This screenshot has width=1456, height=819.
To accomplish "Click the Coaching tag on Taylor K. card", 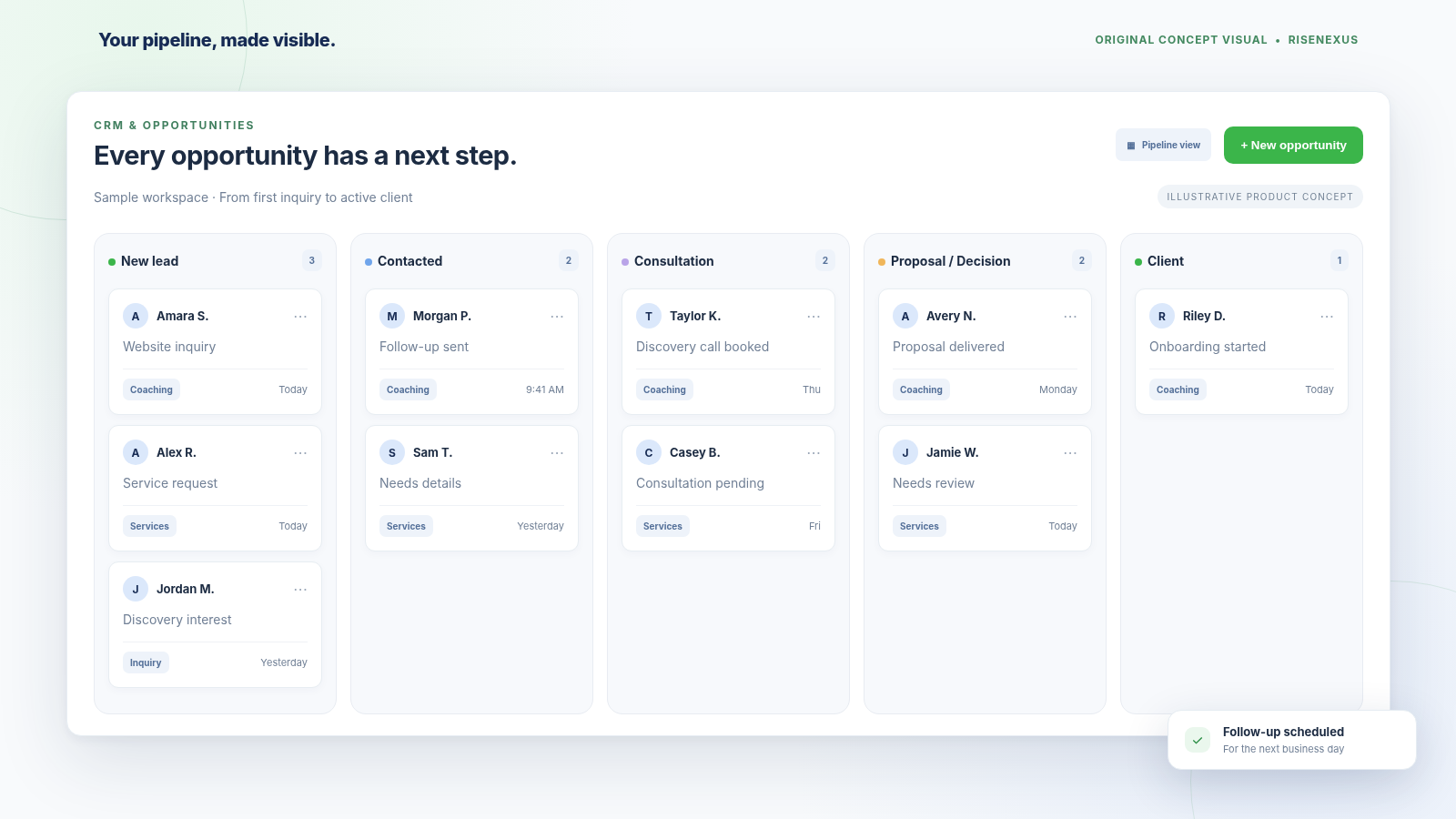I will point(664,389).
